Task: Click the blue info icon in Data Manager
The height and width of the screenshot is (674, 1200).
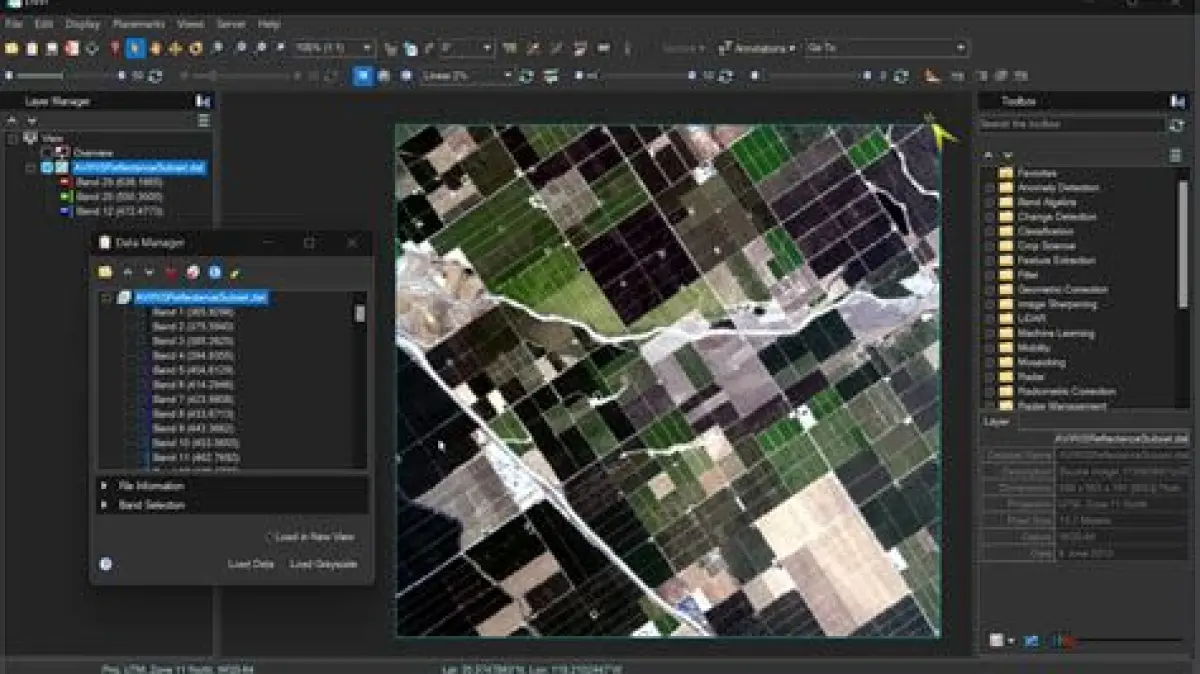Action: point(214,272)
